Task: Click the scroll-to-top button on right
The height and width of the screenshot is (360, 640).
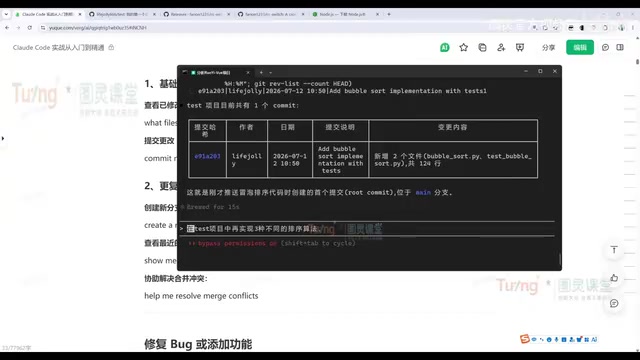Action: [614, 250]
